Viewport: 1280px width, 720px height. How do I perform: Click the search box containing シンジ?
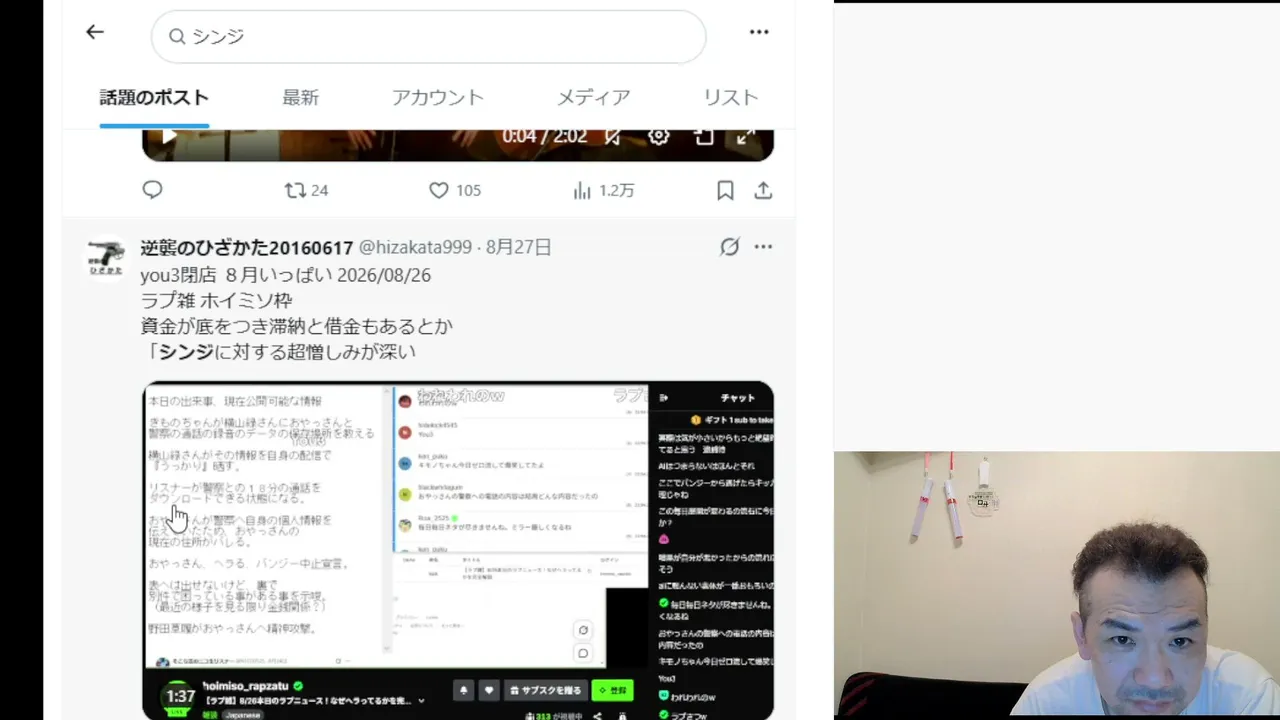(x=428, y=36)
